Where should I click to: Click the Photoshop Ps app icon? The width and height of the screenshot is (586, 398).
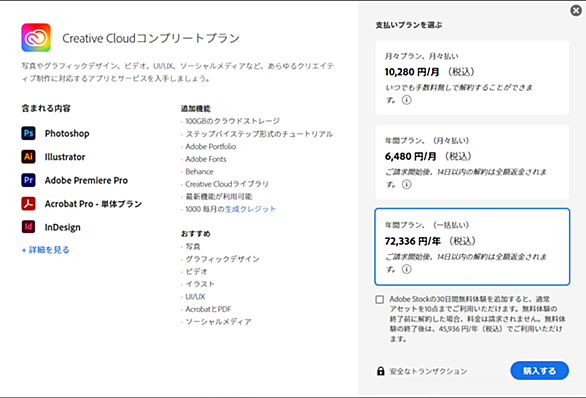pyautogui.click(x=28, y=133)
